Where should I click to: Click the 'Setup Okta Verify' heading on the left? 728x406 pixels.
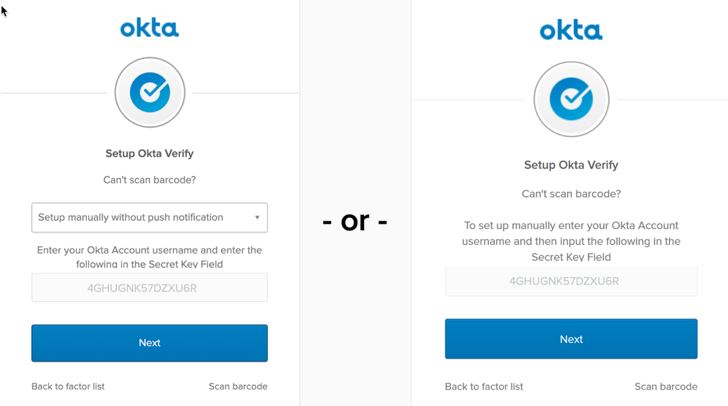pyautogui.click(x=149, y=154)
